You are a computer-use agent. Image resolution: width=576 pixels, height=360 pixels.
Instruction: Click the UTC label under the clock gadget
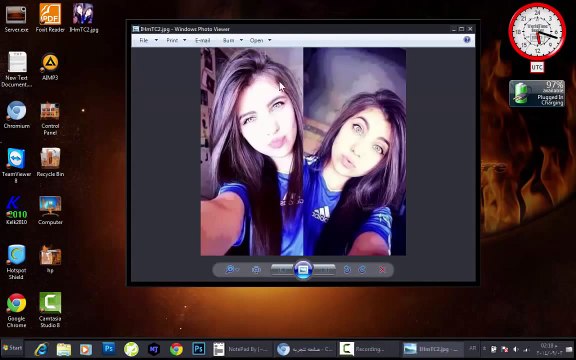537,68
